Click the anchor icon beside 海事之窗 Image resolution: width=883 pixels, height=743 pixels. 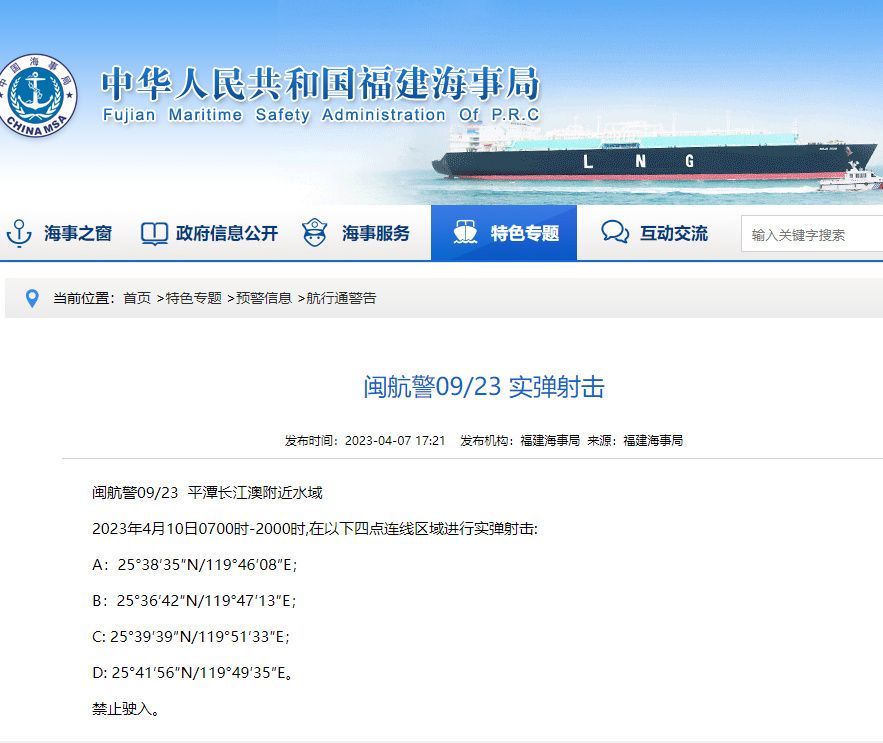coord(19,233)
